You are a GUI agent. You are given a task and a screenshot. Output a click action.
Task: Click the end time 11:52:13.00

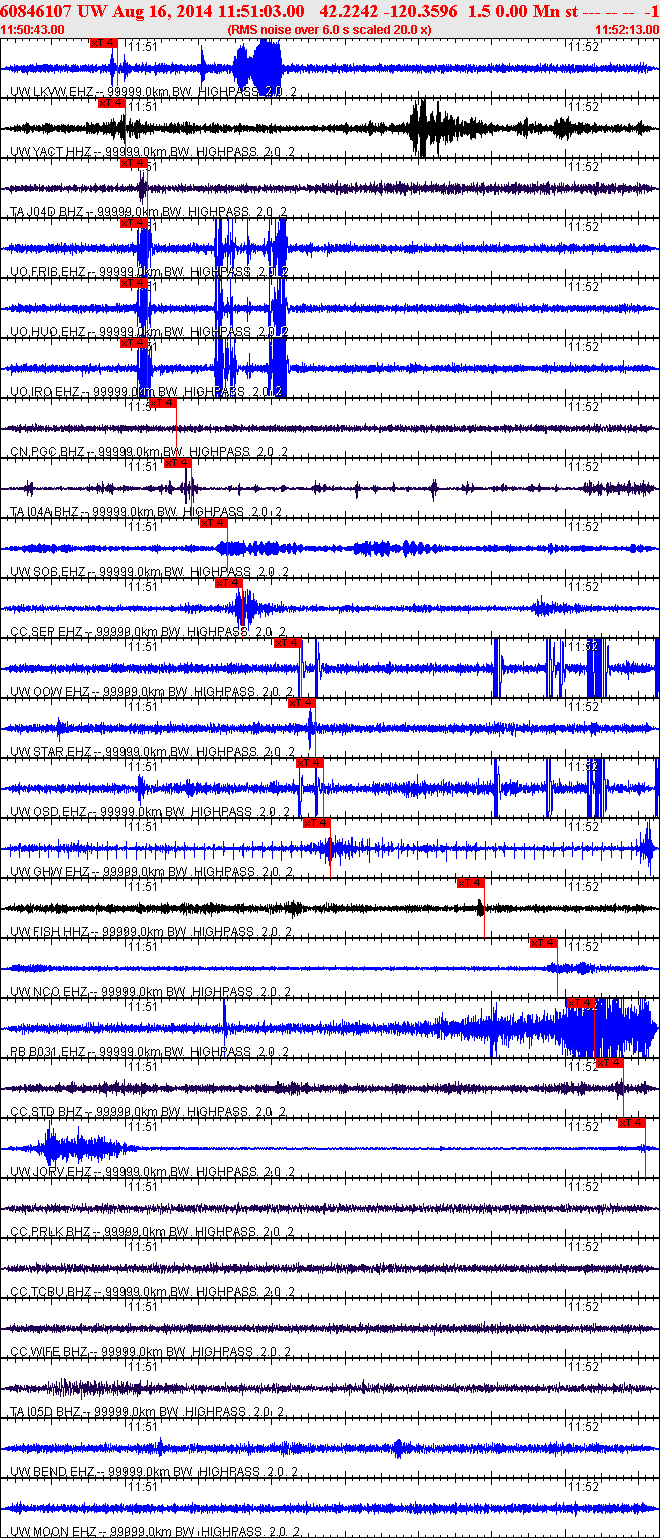[626, 30]
